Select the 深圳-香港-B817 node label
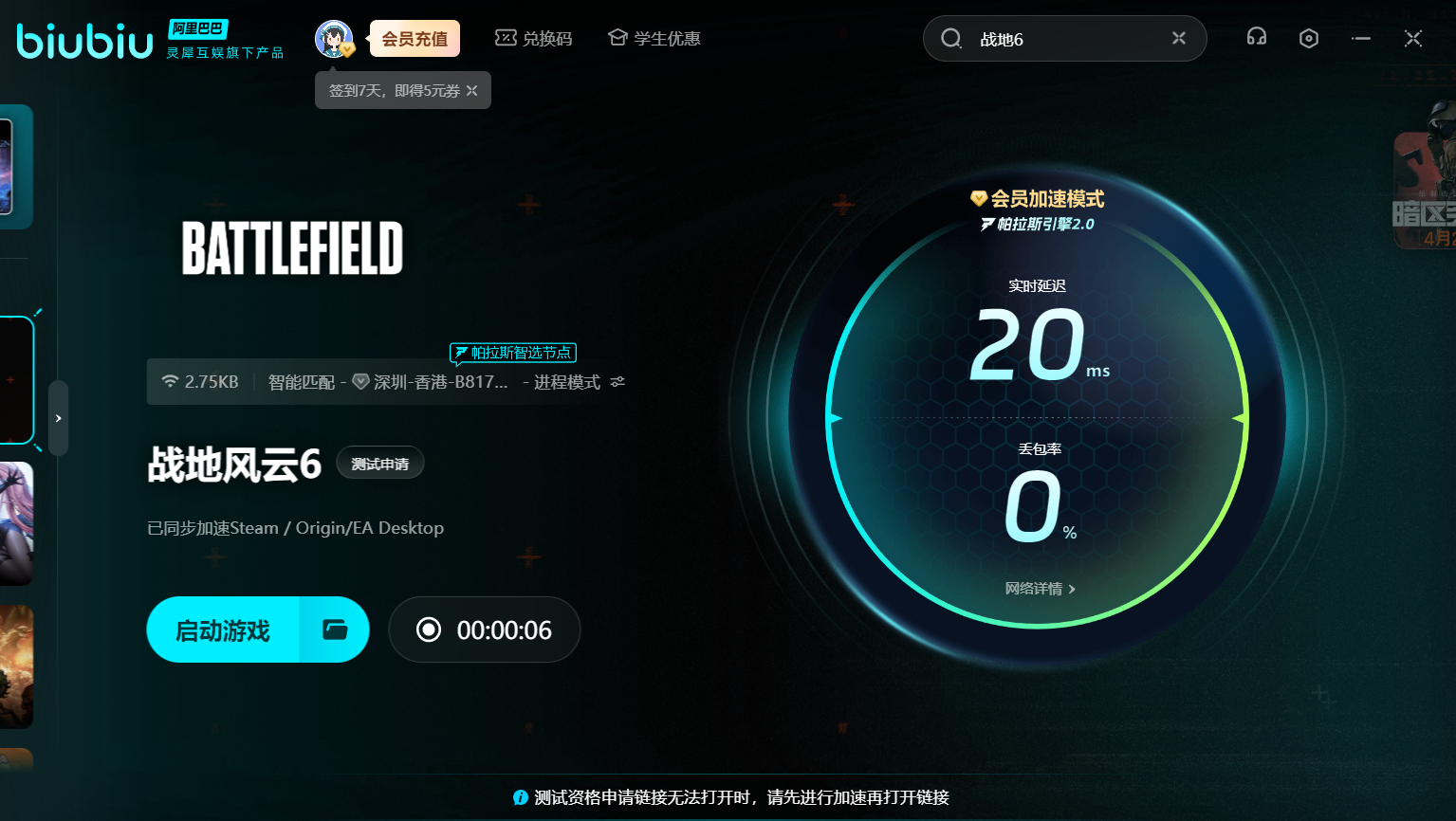Screen dimensions: 1456x821 431,382
